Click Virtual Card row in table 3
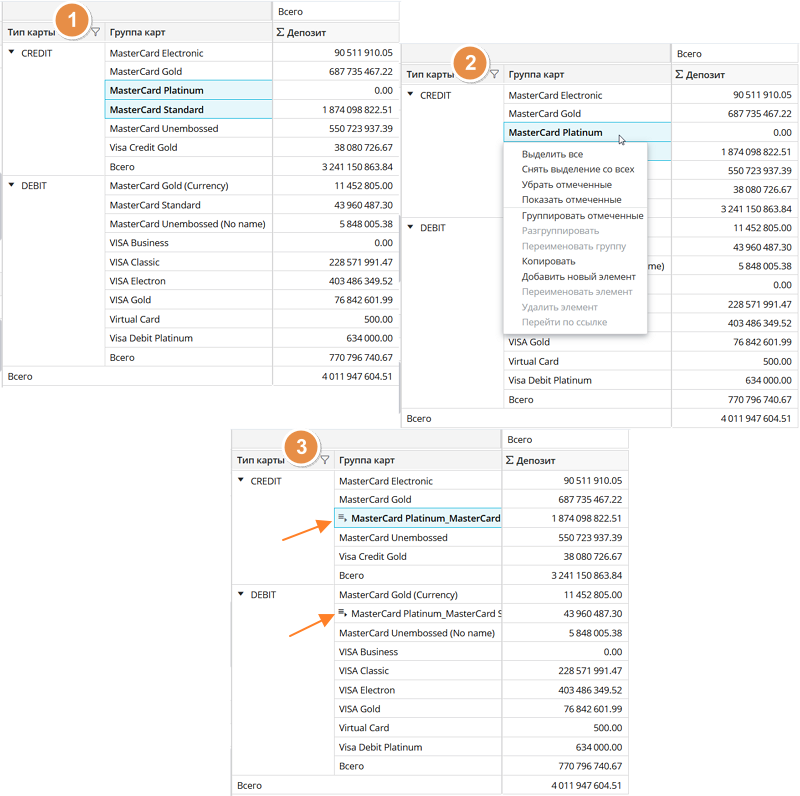The width and height of the screenshot is (800, 796). tap(366, 728)
